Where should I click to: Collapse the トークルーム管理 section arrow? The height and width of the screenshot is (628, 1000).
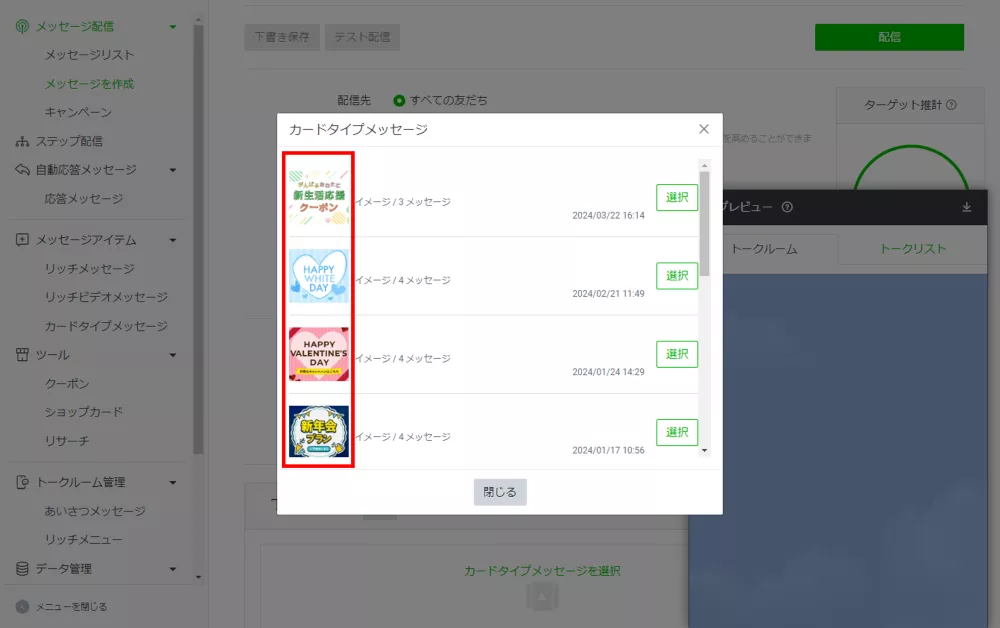(173, 483)
